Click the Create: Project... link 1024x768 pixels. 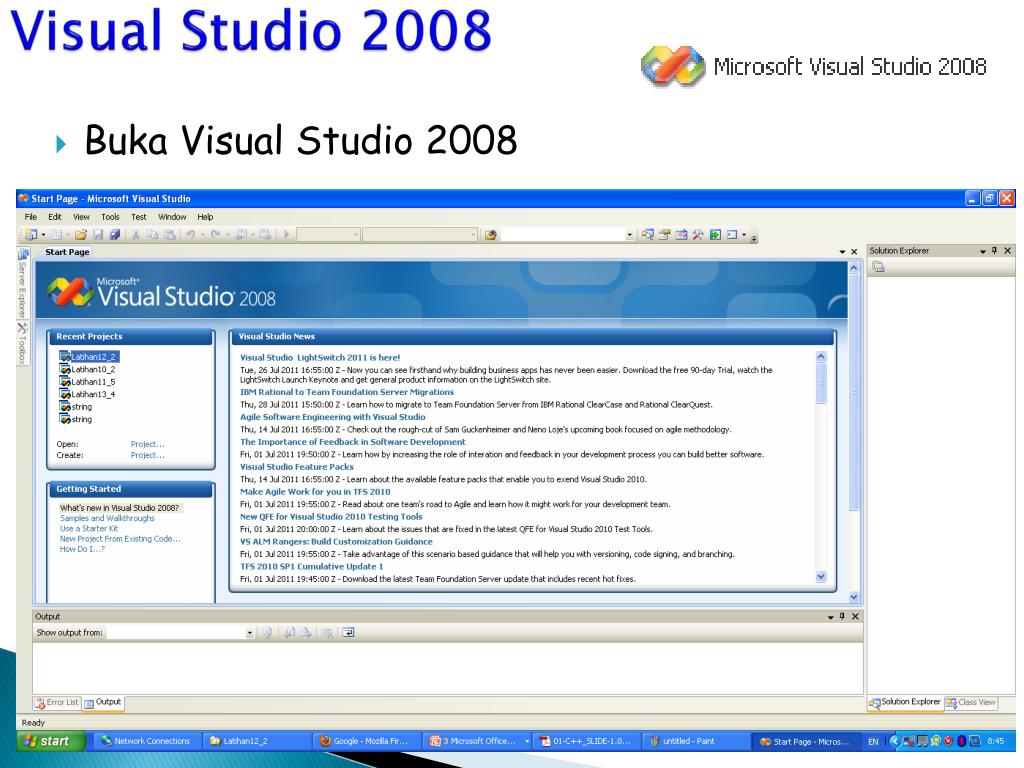coord(148,455)
